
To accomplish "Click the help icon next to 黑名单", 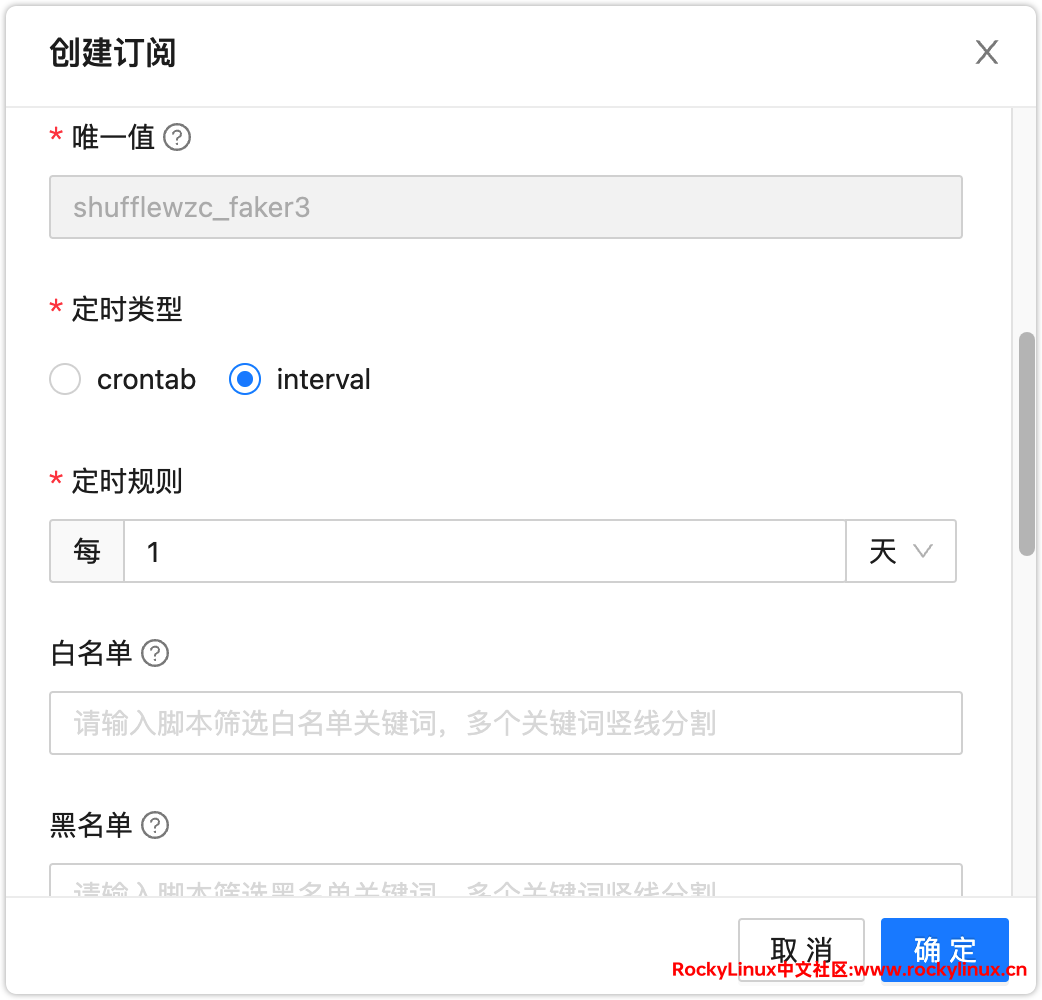I will [155, 826].
